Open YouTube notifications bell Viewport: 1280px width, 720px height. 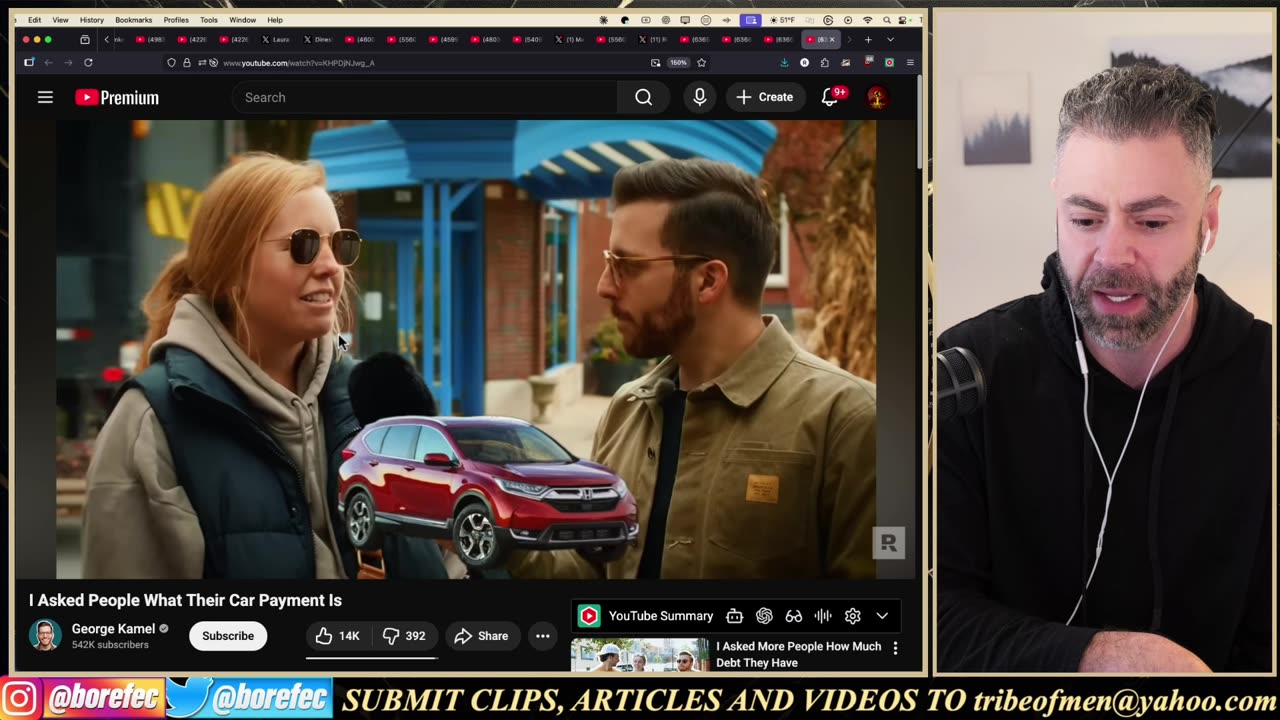coord(830,97)
